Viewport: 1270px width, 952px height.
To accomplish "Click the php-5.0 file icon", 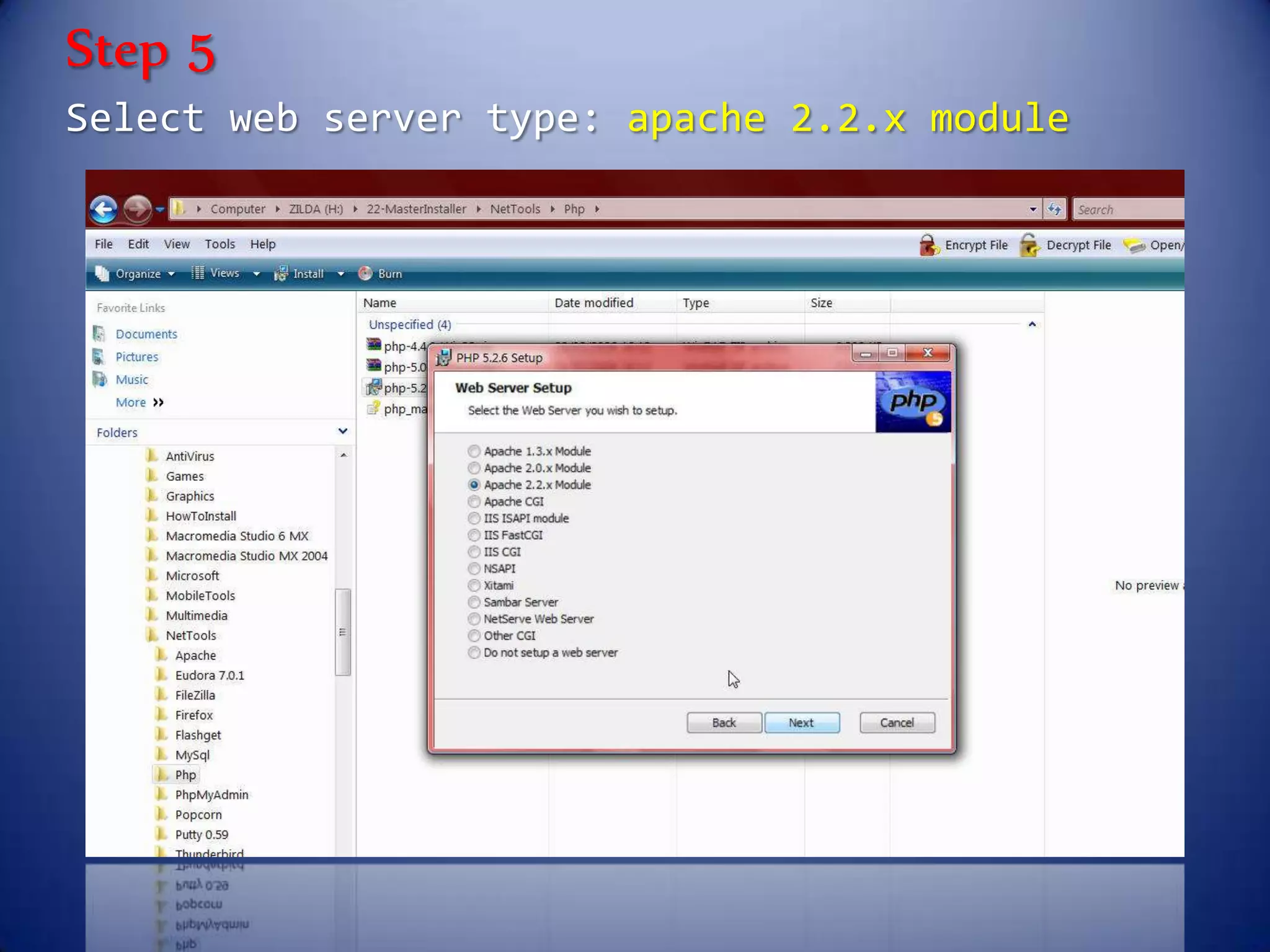I will [x=373, y=366].
